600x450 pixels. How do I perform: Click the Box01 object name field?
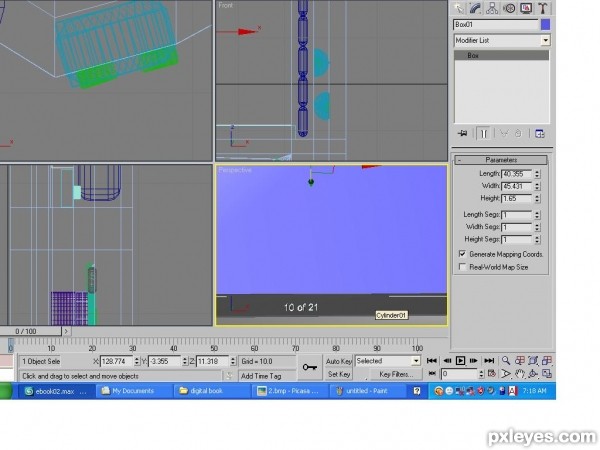pyautogui.click(x=496, y=25)
